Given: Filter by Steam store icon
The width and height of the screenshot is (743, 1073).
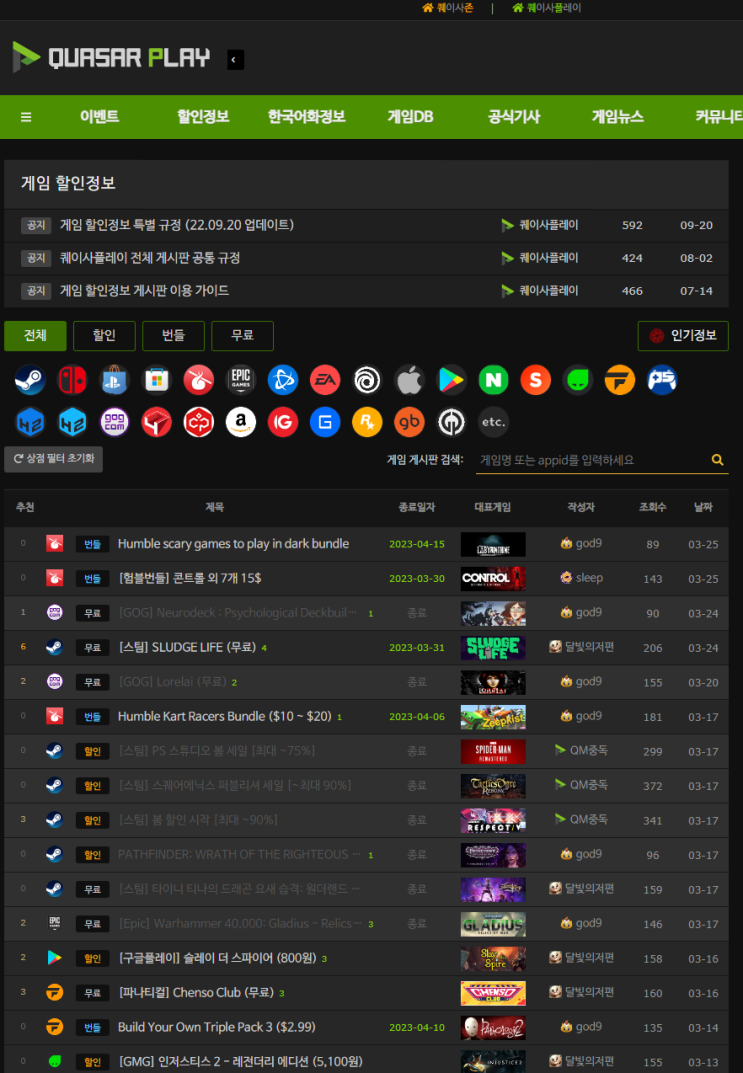Looking at the screenshot, I should point(30,380).
